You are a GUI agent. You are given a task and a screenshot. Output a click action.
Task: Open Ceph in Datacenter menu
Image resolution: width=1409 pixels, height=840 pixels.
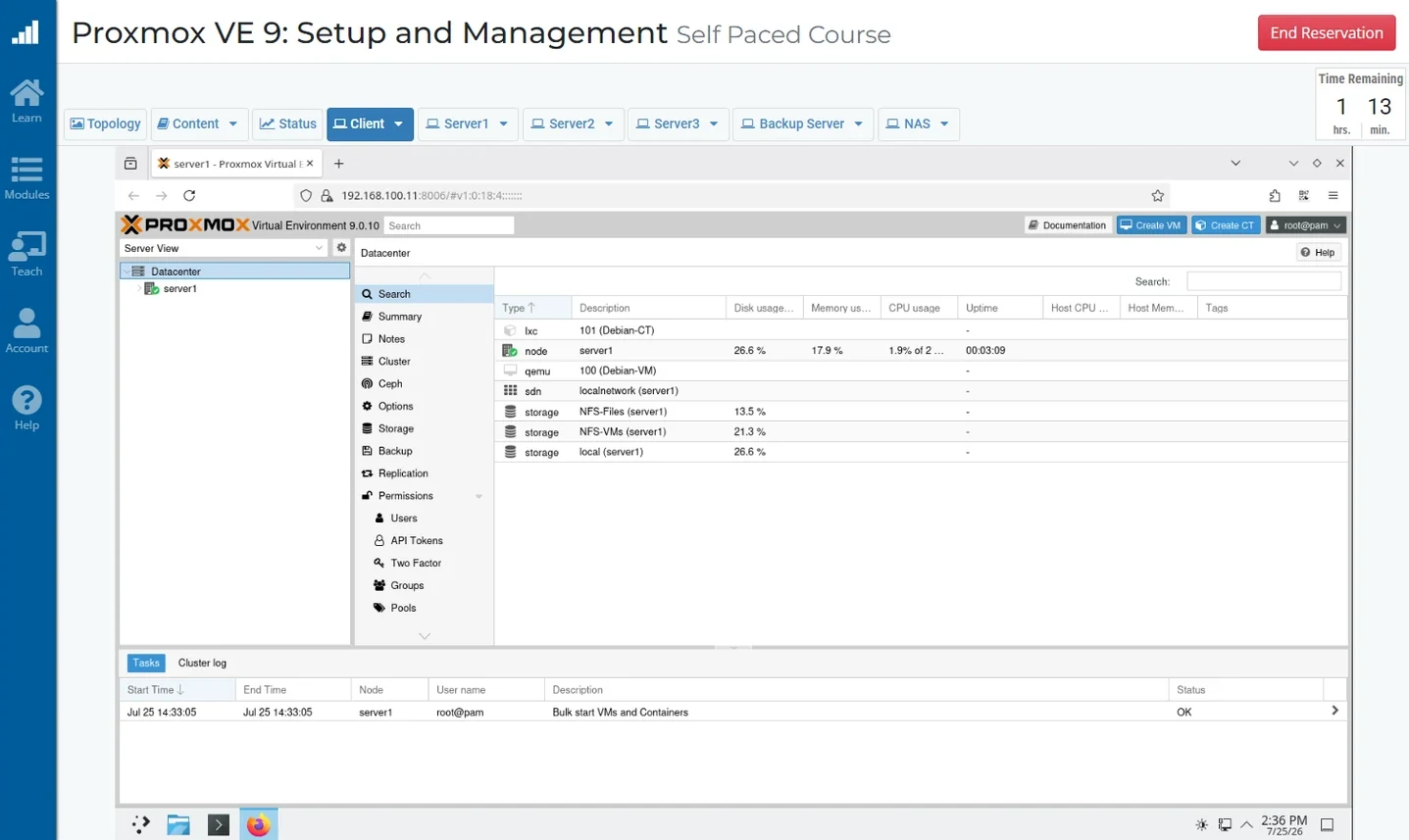click(x=424, y=384)
